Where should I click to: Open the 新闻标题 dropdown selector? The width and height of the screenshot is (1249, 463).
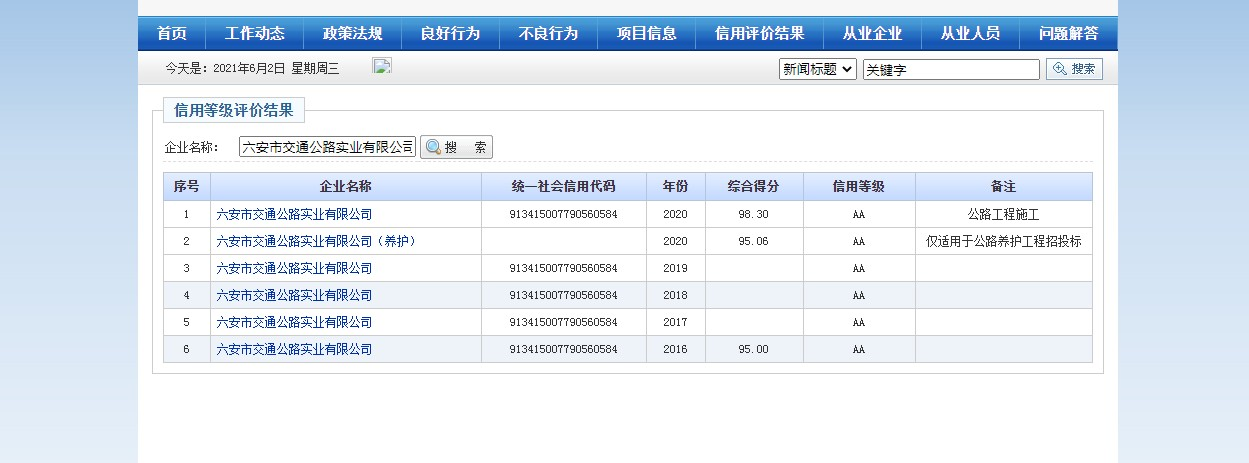click(817, 69)
